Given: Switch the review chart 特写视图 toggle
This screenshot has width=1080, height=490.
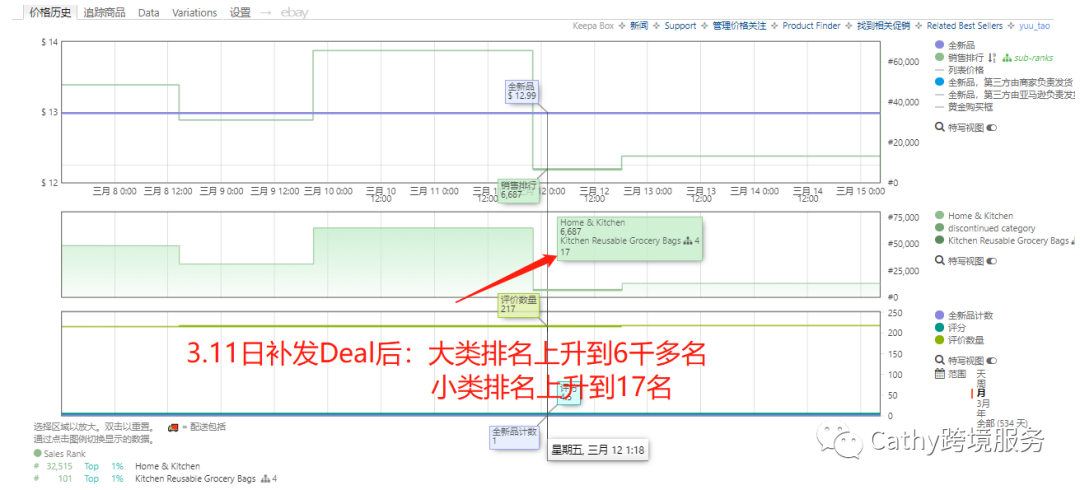Looking at the screenshot, I should [993, 360].
